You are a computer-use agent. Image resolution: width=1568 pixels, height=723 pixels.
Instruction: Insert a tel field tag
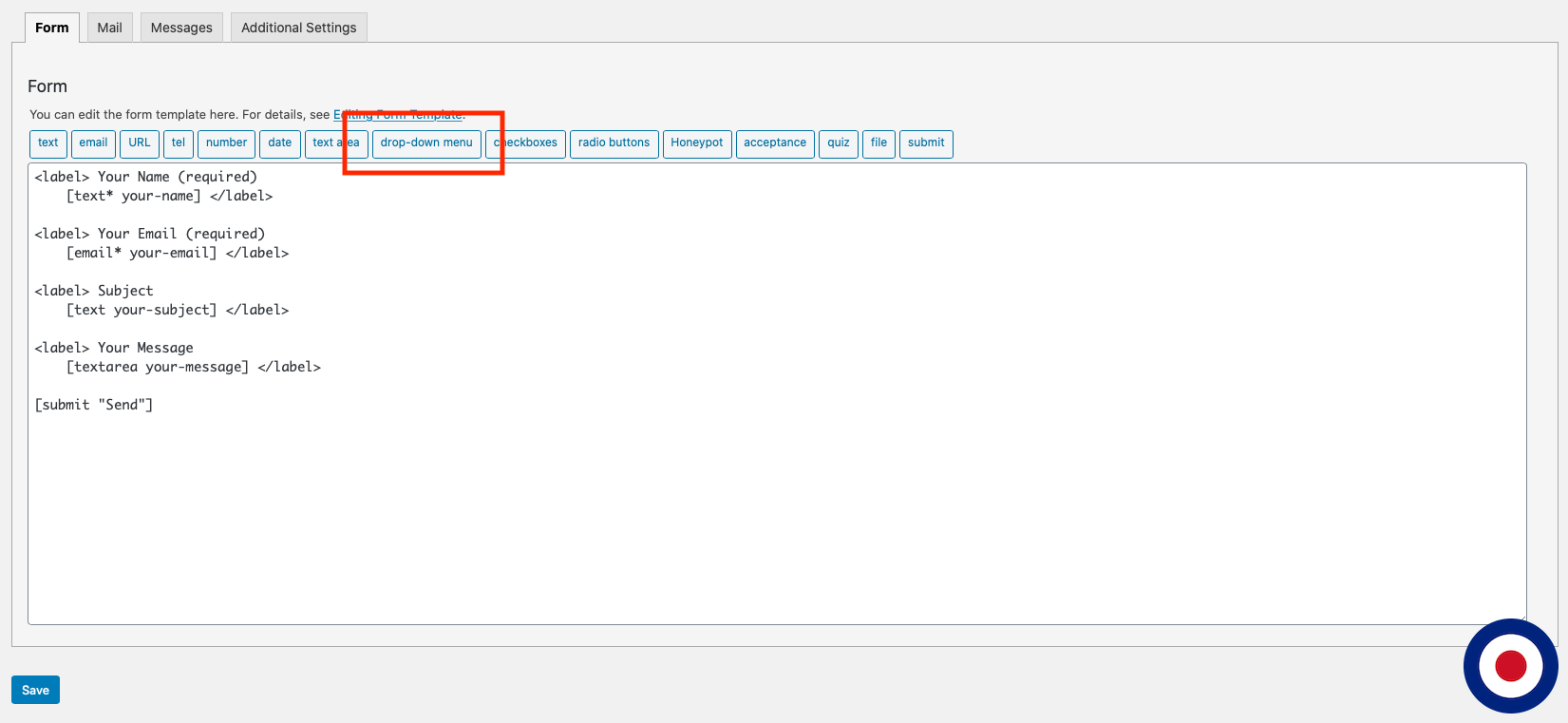click(x=179, y=143)
